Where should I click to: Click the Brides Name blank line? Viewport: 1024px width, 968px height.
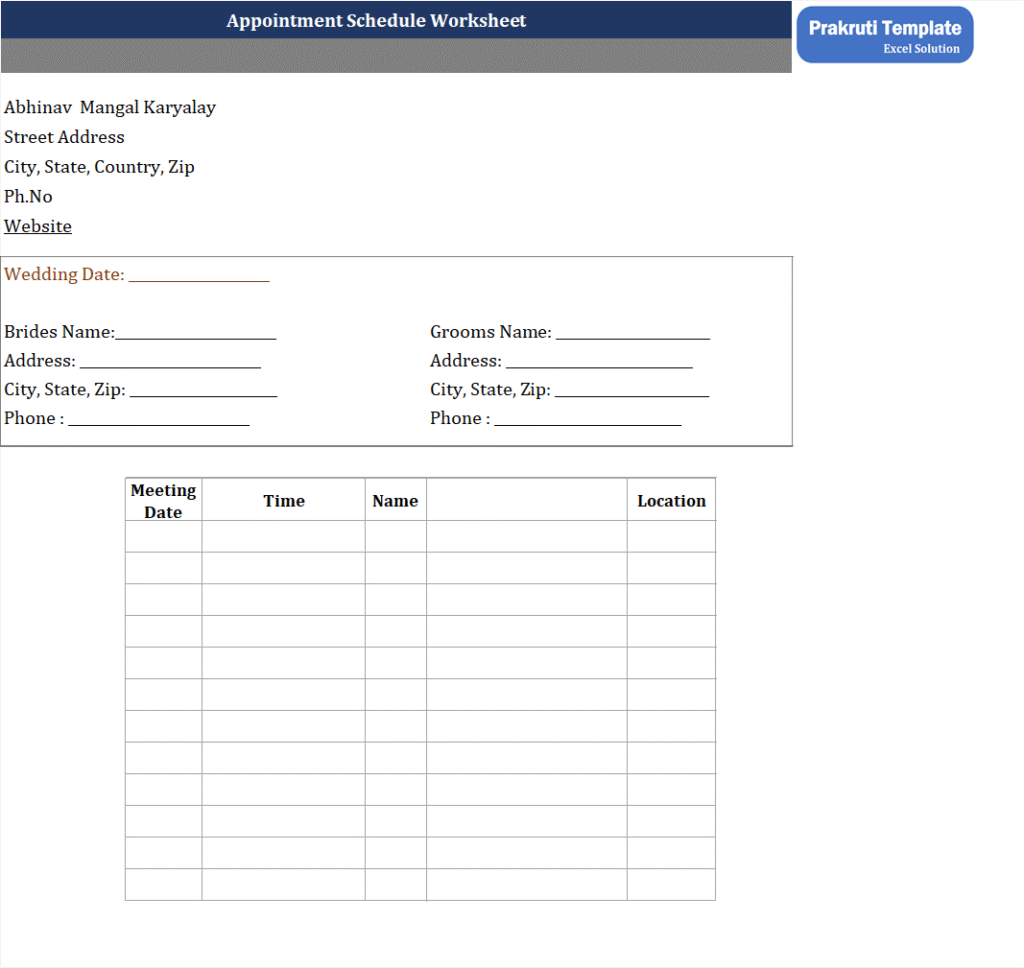(196, 333)
